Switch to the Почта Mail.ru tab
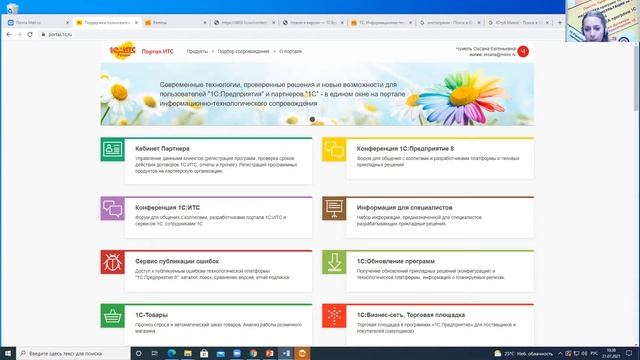 click(37, 23)
